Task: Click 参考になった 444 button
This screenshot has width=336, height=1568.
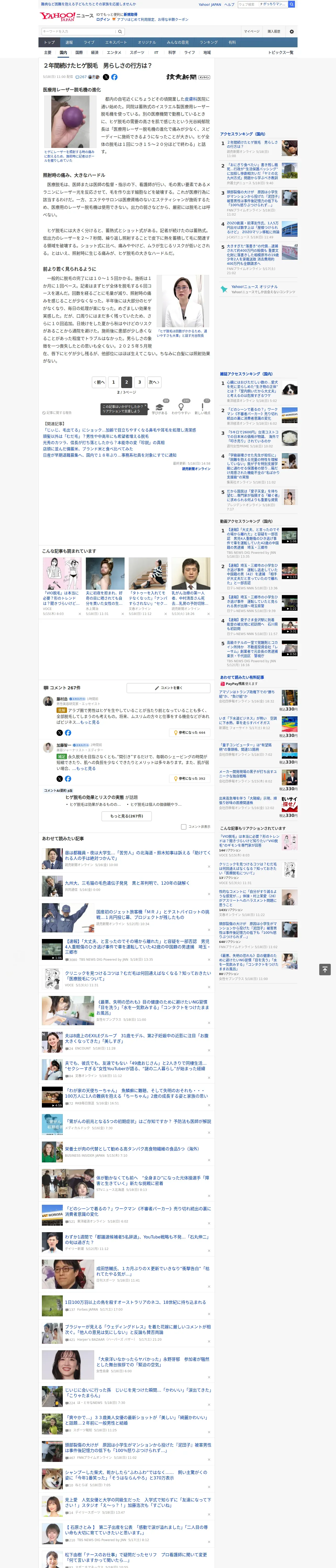Action: click(190, 732)
